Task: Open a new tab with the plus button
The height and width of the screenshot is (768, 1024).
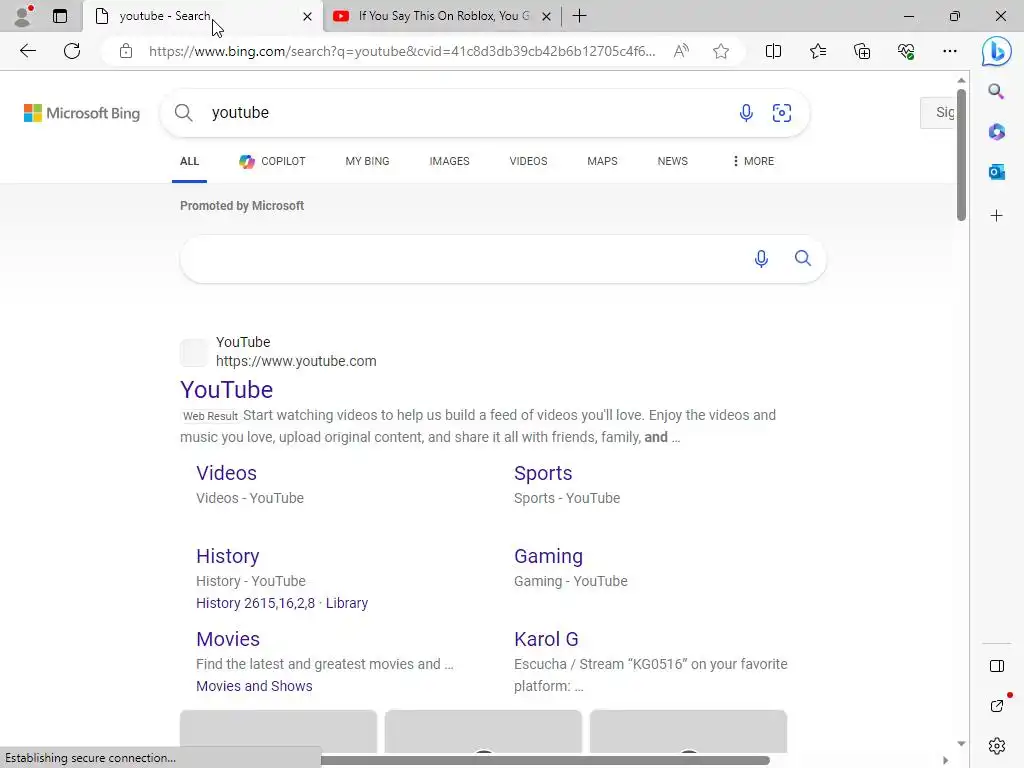Action: (579, 16)
